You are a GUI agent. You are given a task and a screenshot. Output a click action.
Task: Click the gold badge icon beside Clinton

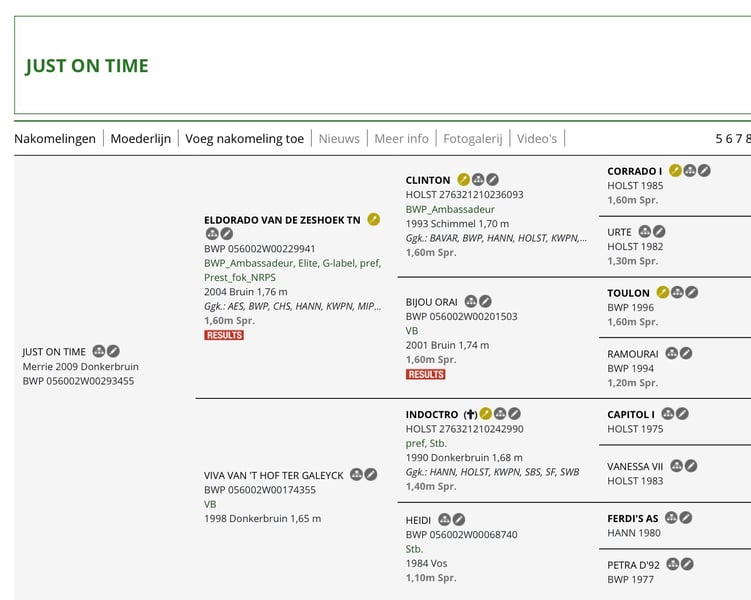point(464,180)
